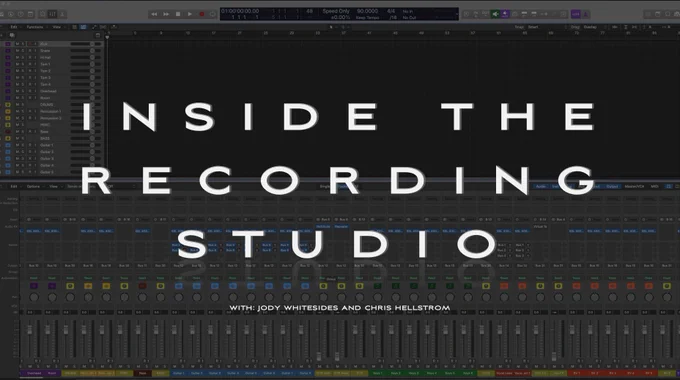
Task: Toggle the highlighted Mixer button in control bar
Action: (52, 14)
